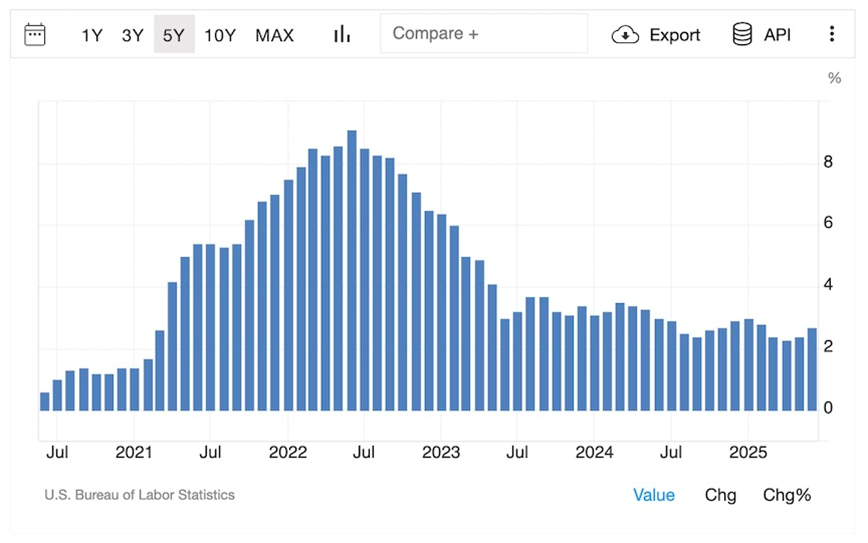Select the highlighted 5Y range button

(x=174, y=35)
